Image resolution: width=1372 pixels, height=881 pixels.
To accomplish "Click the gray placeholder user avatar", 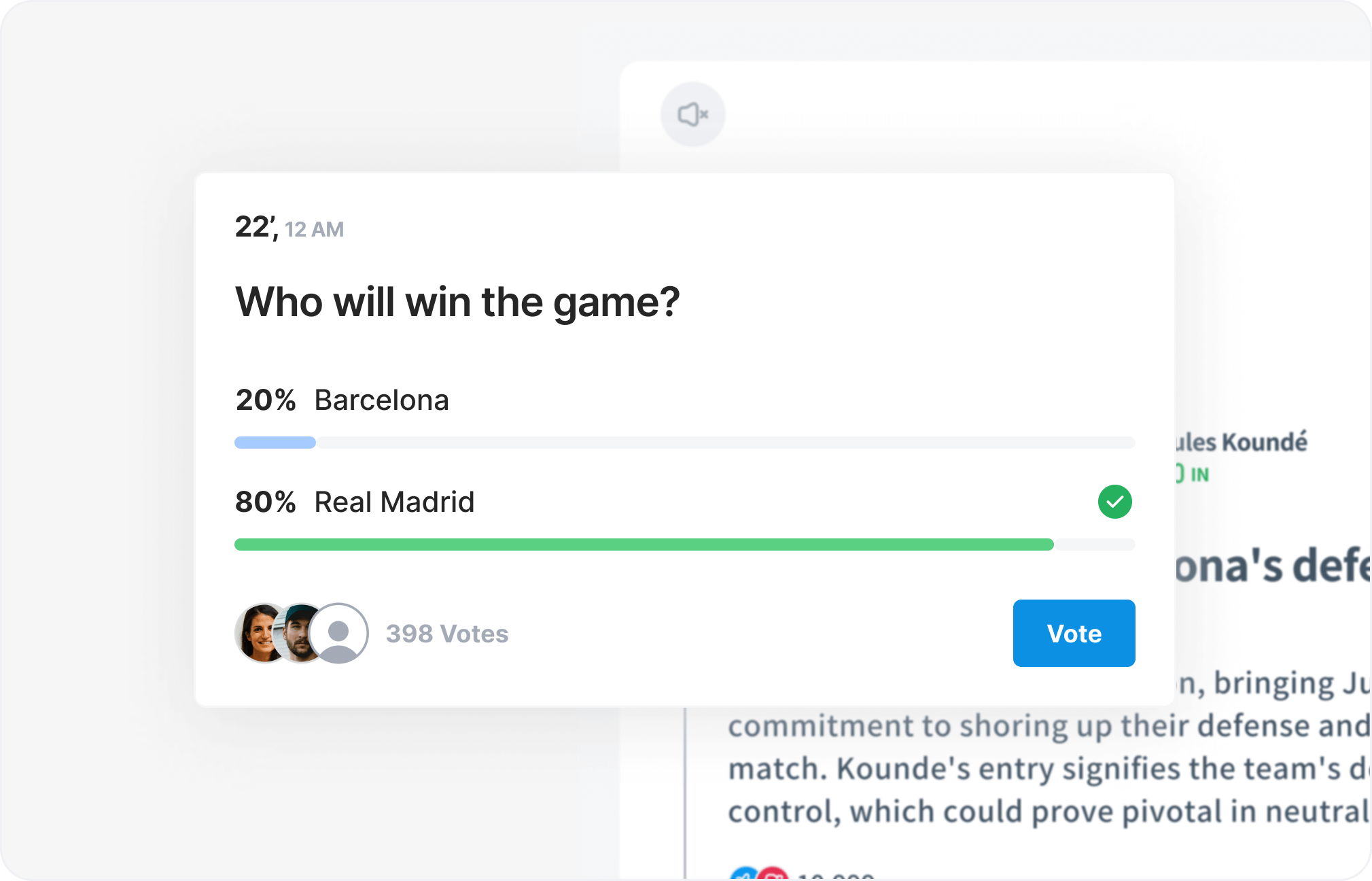I will pos(338,633).
